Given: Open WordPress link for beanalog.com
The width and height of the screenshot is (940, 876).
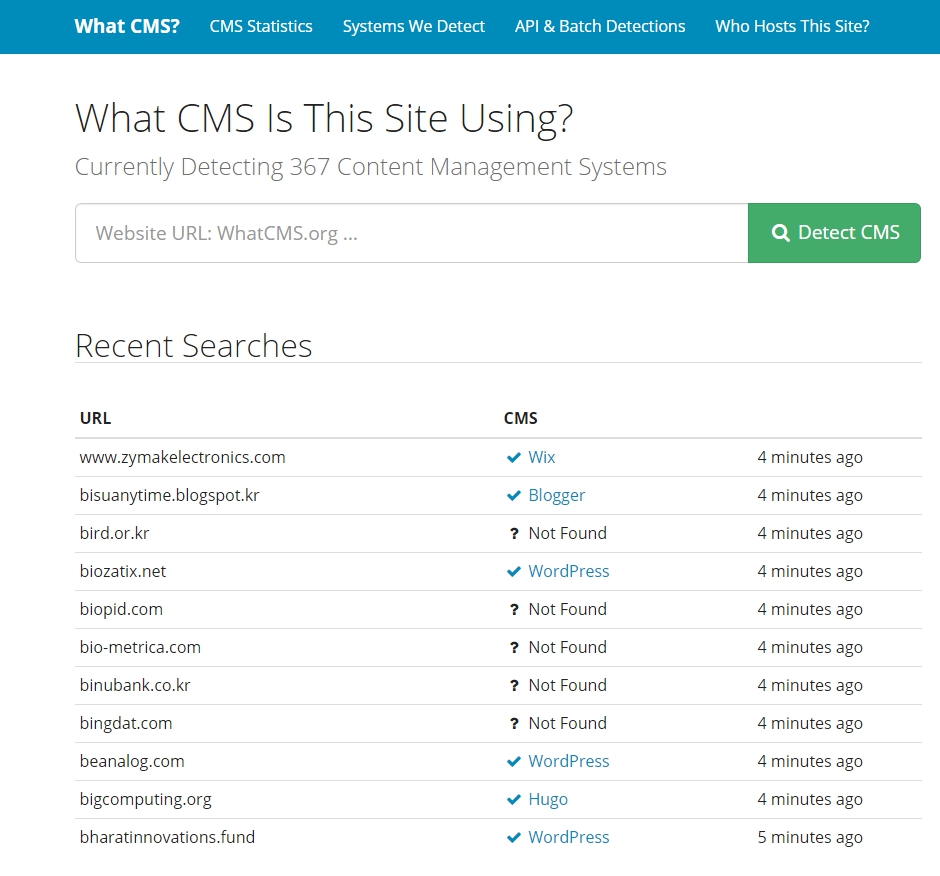Looking at the screenshot, I should 568,761.
